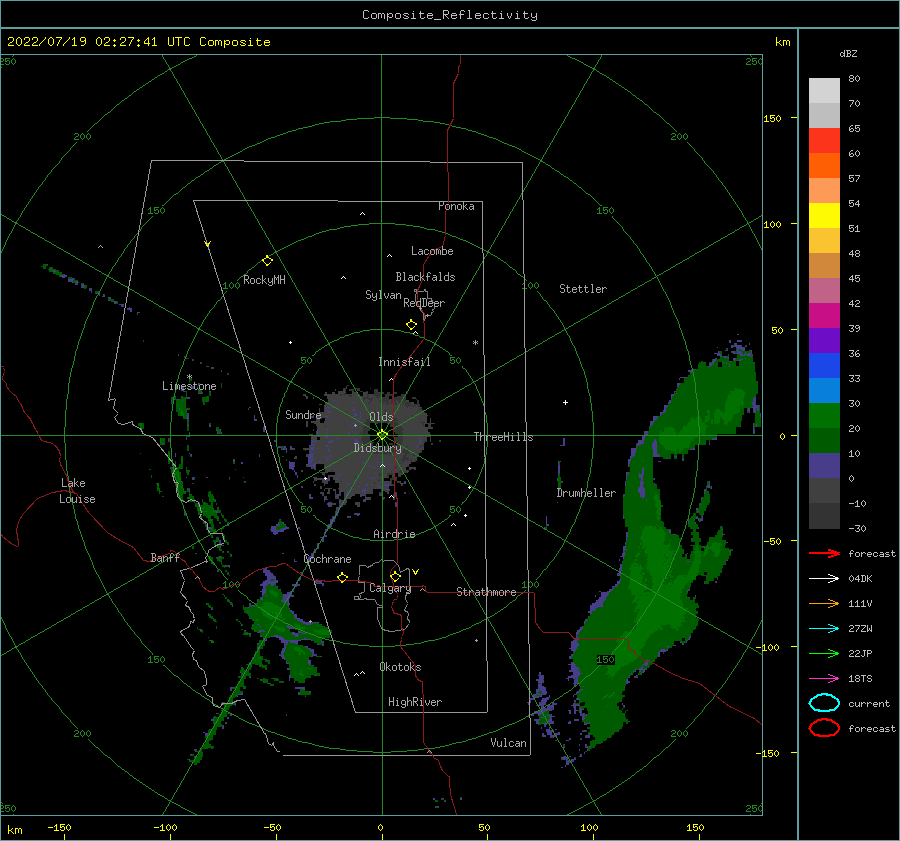Viewport: 900px width, 841px height.
Task: Click the green 22JP arrow icon
Action: (824, 653)
